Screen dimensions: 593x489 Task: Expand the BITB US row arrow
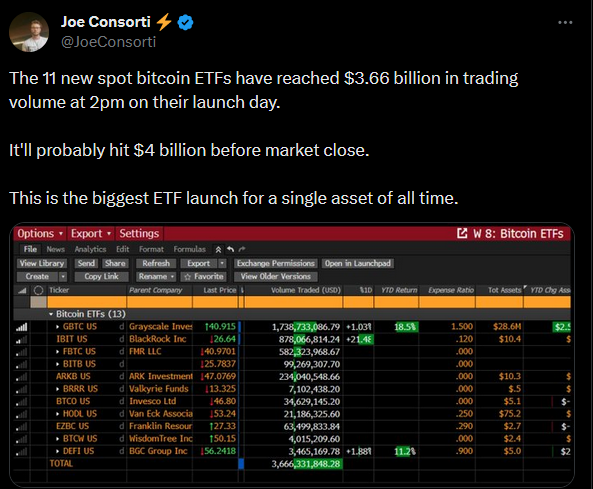(57, 364)
